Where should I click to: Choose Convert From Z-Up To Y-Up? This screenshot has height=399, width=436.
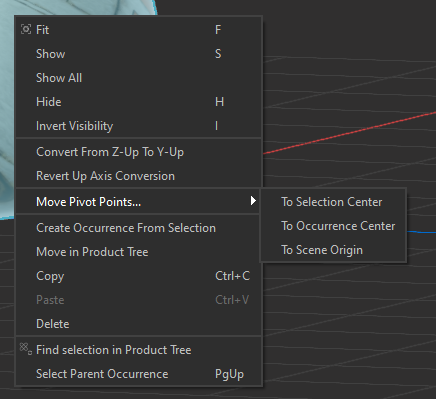point(138,152)
